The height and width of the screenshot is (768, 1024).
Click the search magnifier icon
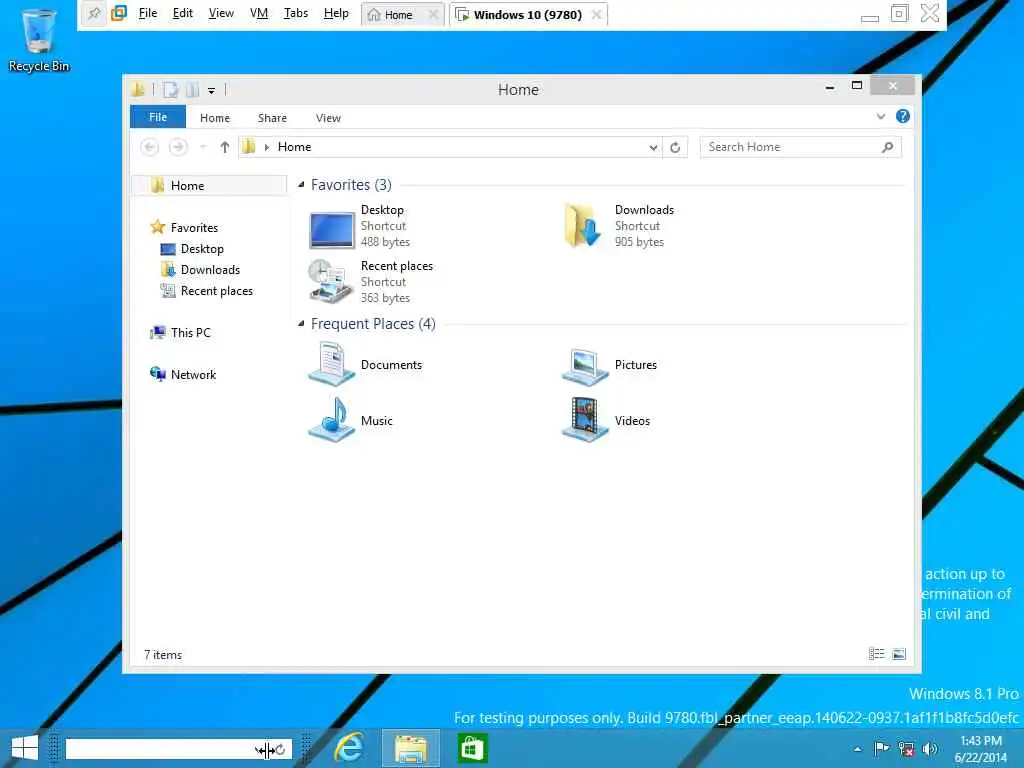click(x=887, y=147)
